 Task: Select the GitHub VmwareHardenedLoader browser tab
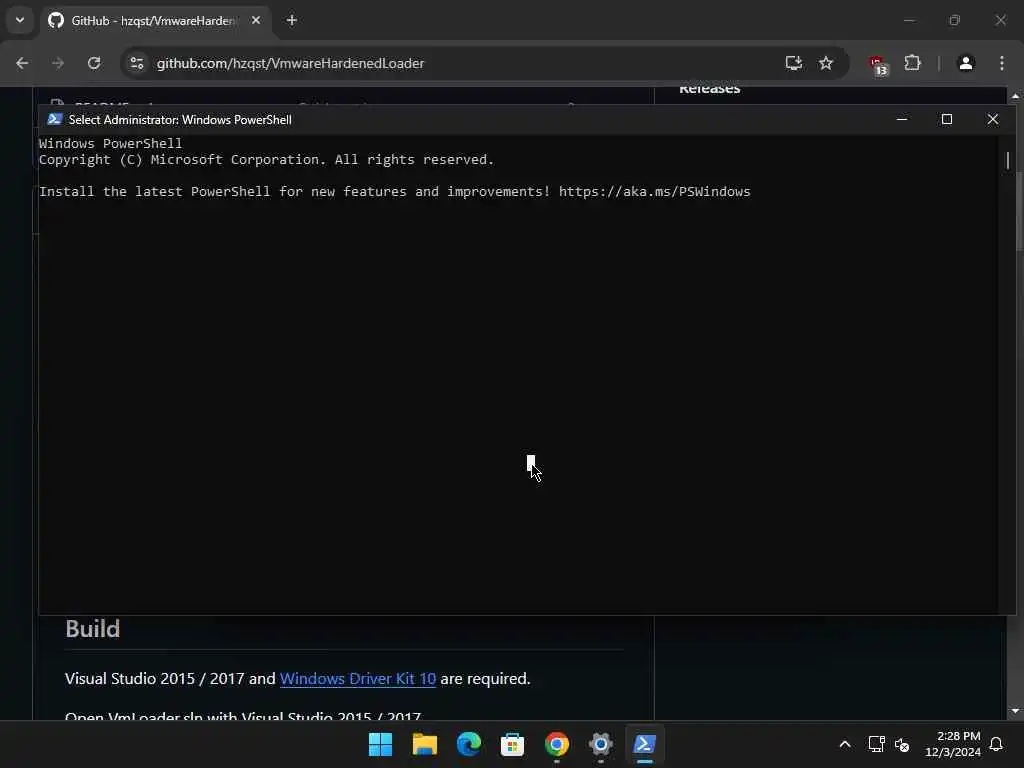point(155,21)
